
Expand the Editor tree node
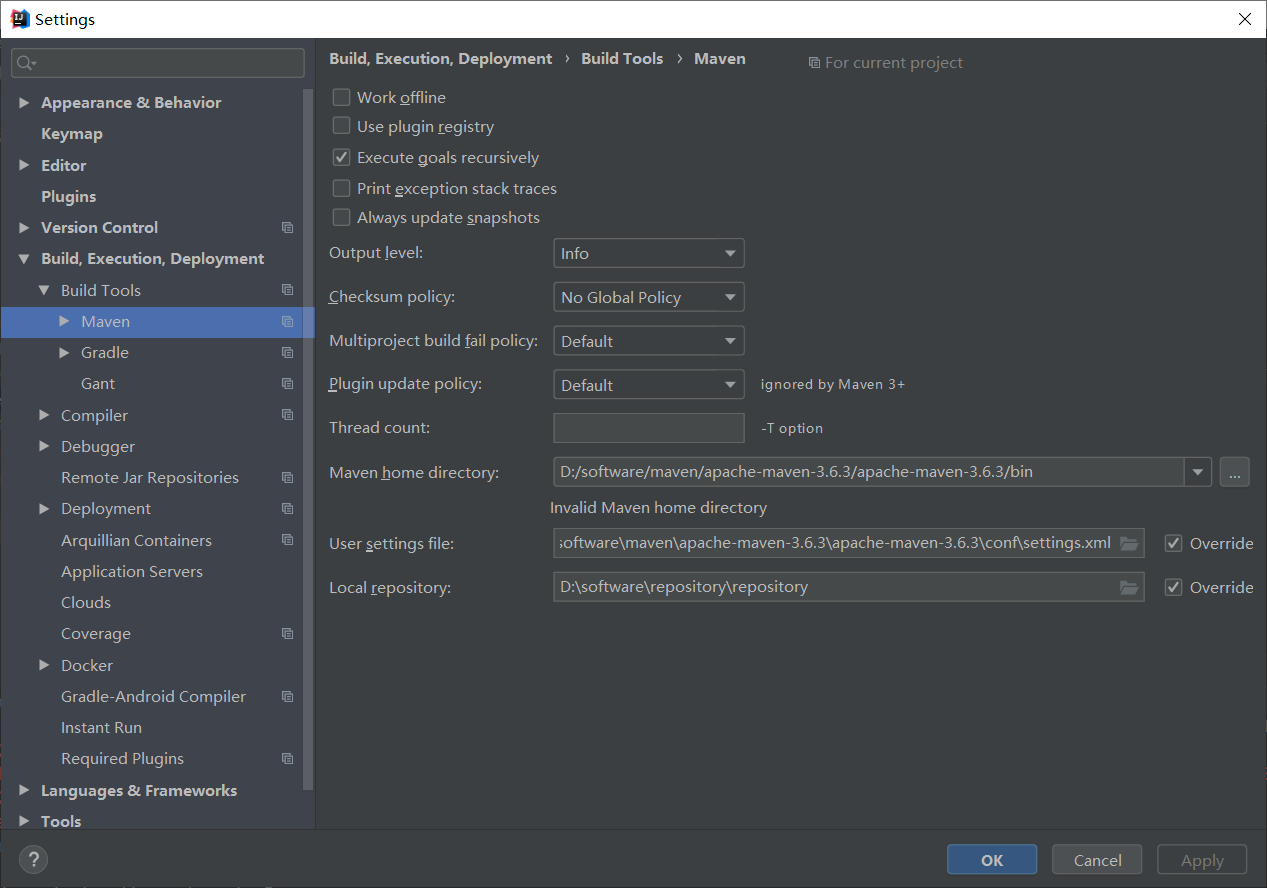25,165
